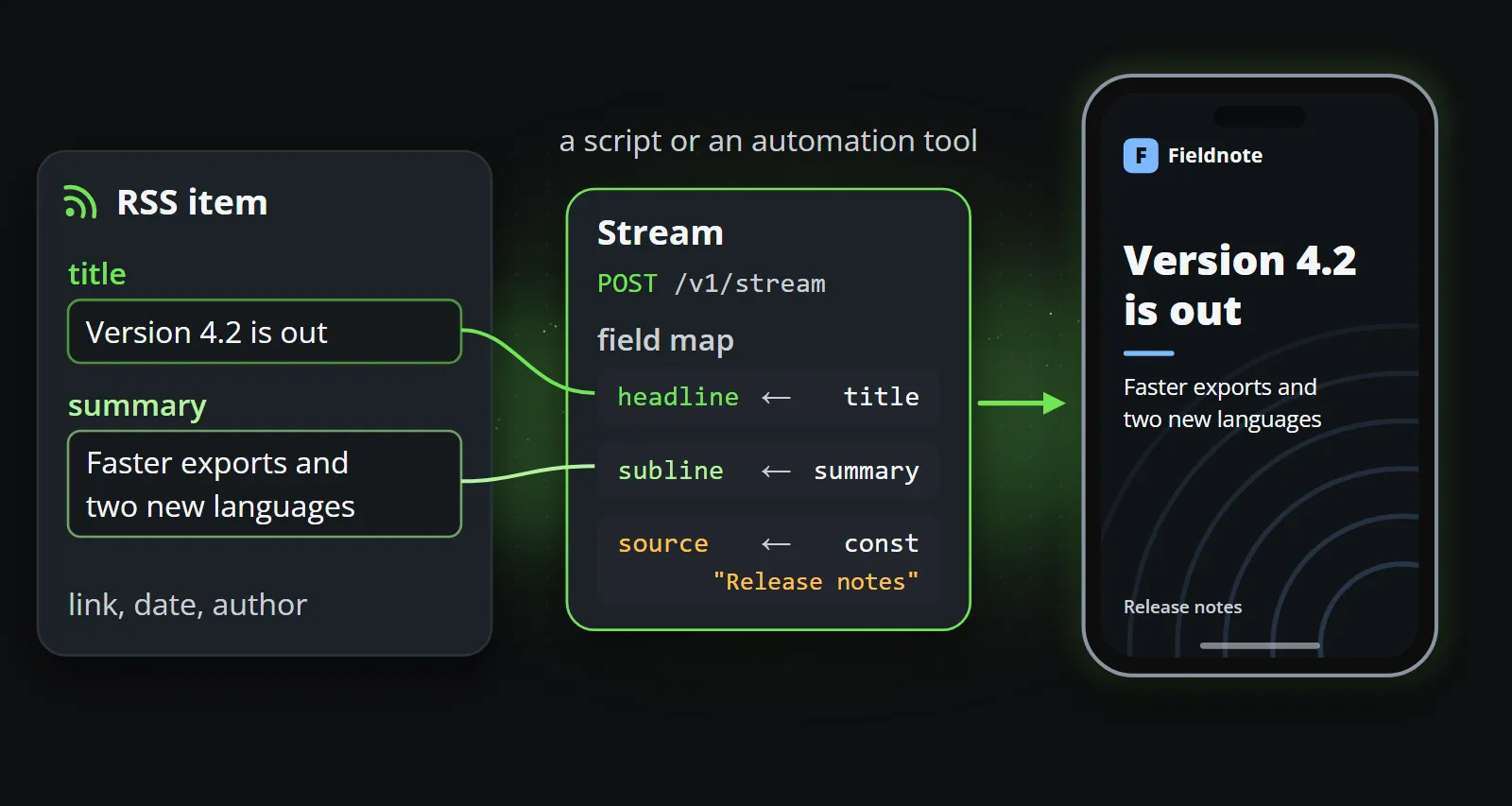
Task: Tap the phone's home indicator bar
Action: [x=1260, y=646]
